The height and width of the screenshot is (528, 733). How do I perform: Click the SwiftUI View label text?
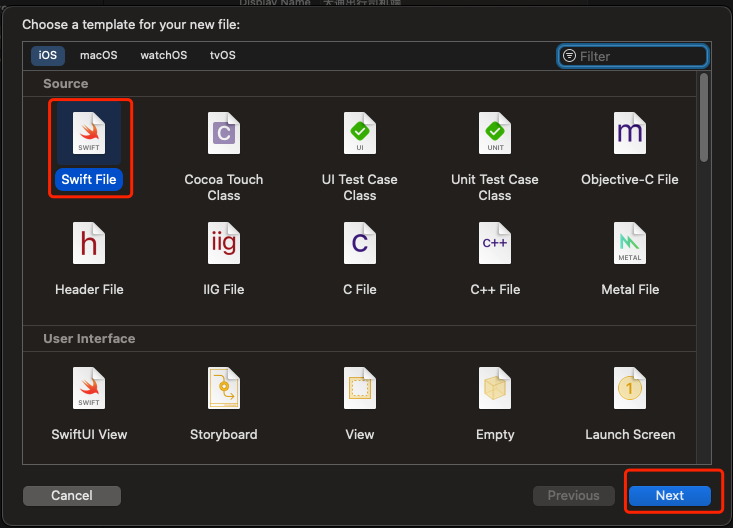[89, 434]
